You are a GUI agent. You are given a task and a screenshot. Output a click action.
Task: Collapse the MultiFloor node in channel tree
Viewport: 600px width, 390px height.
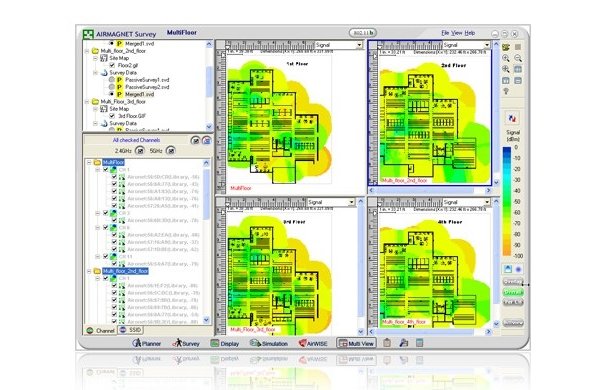pos(89,163)
